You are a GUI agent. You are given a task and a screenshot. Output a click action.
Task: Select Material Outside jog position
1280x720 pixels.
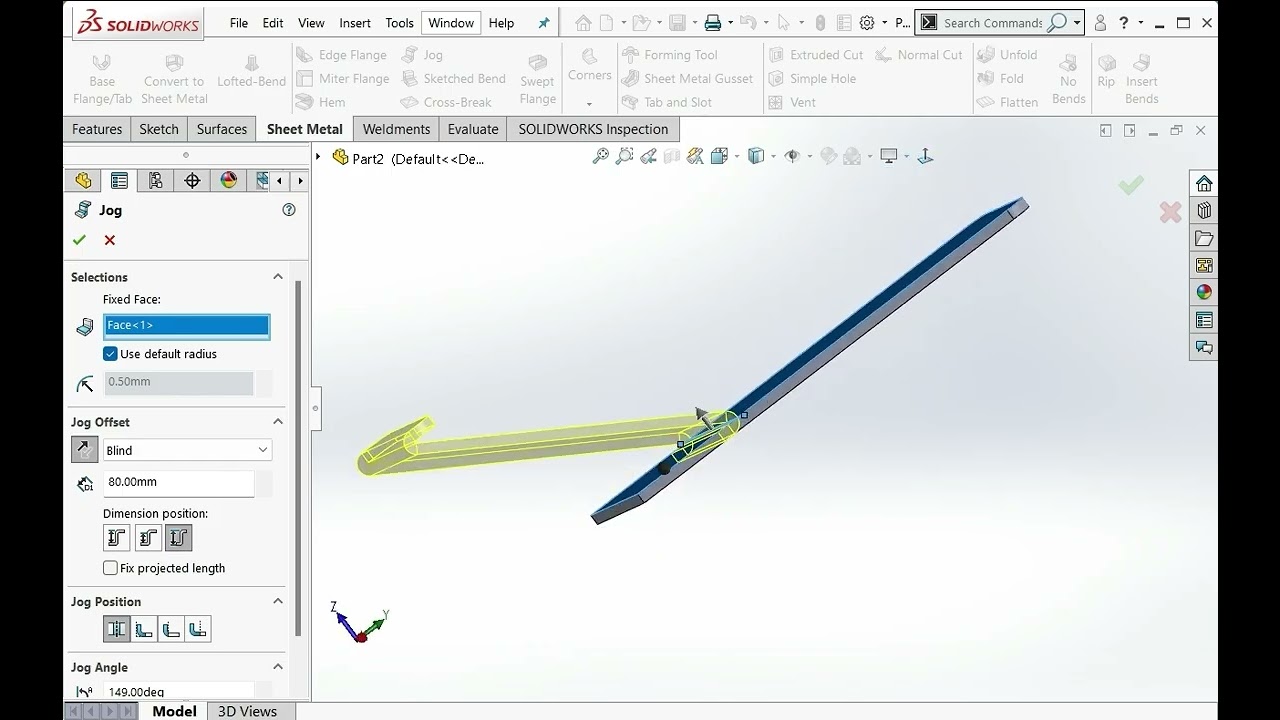pyautogui.click(x=171, y=629)
